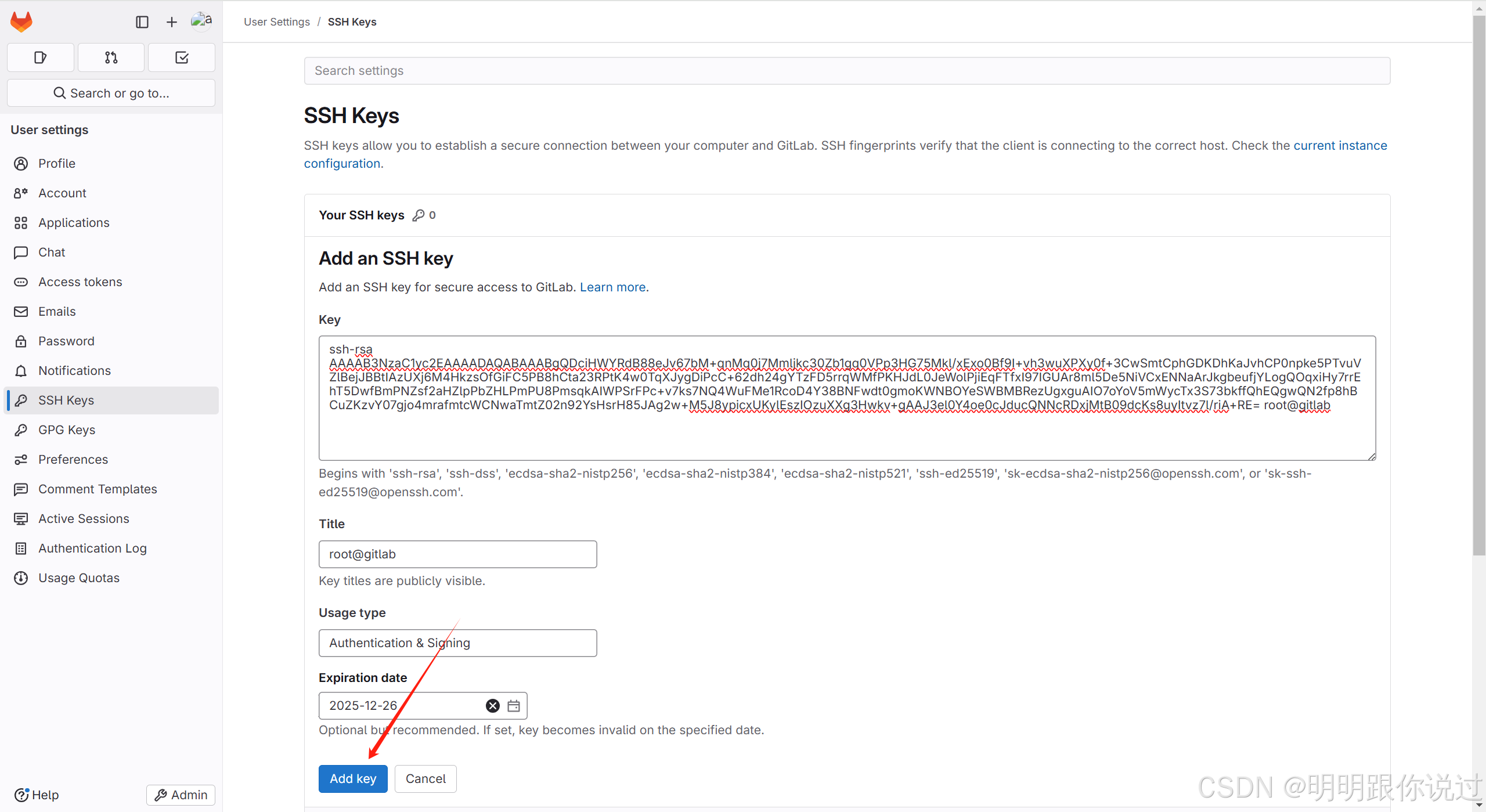
Task: Click the Usage Quotas icon
Action: (x=21, y=578)
